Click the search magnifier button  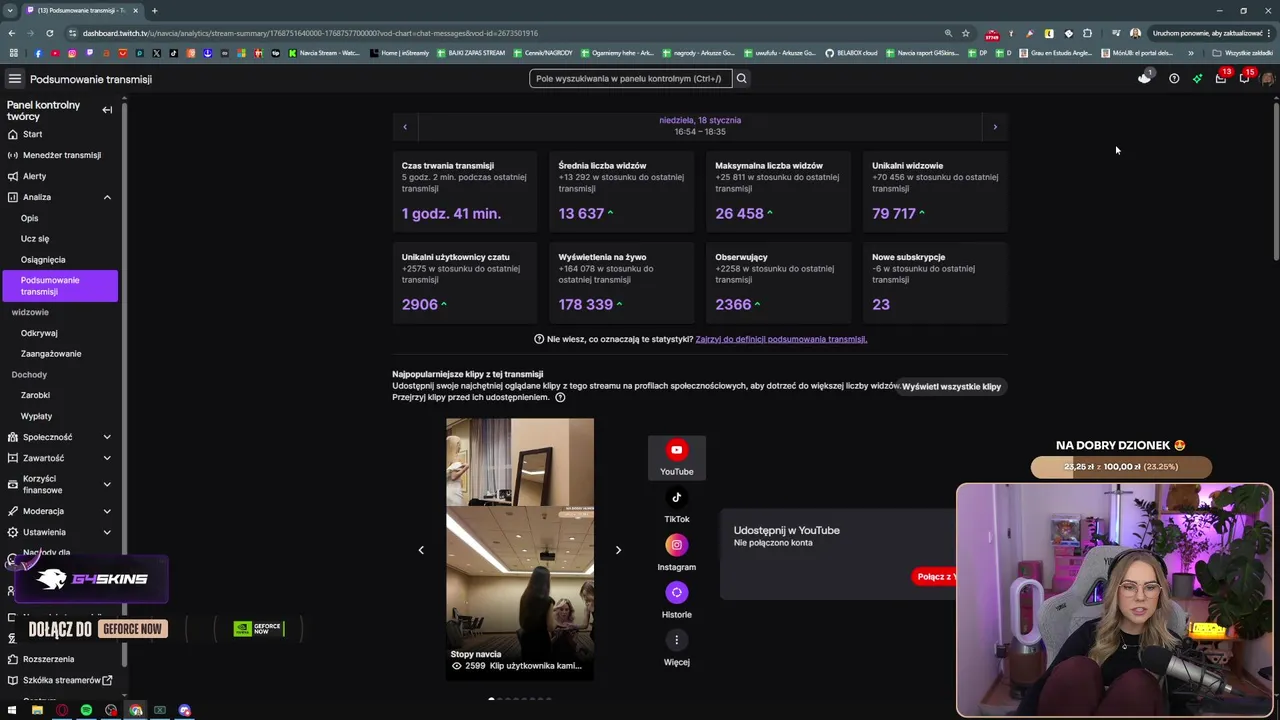(741, 78)
